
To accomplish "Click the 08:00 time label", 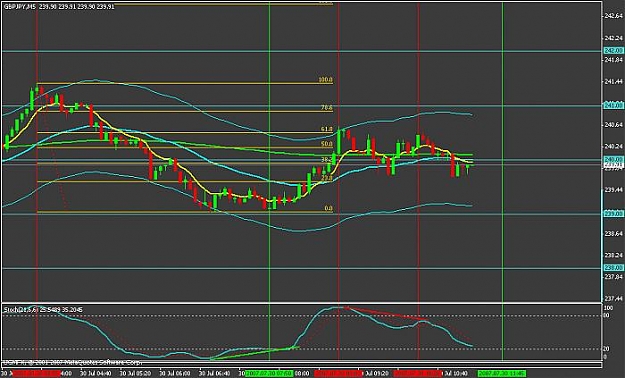I will tap(302, 374).
